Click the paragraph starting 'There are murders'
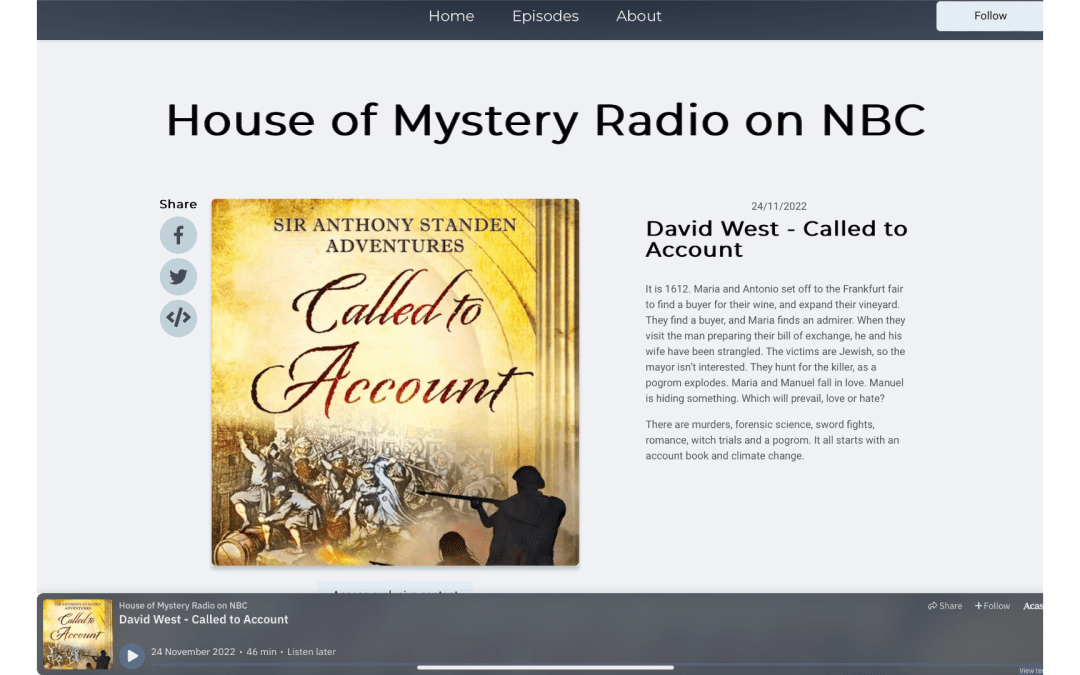 pyautogui.click(x=772, y=440)
